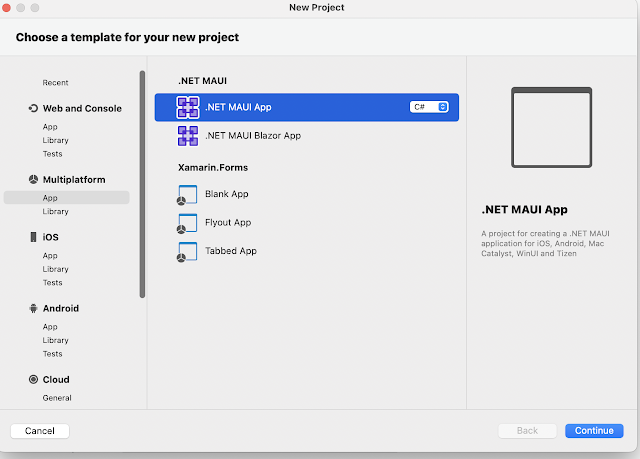
Task: Click the Multiplatform category icon
Action: pos(33,180)
